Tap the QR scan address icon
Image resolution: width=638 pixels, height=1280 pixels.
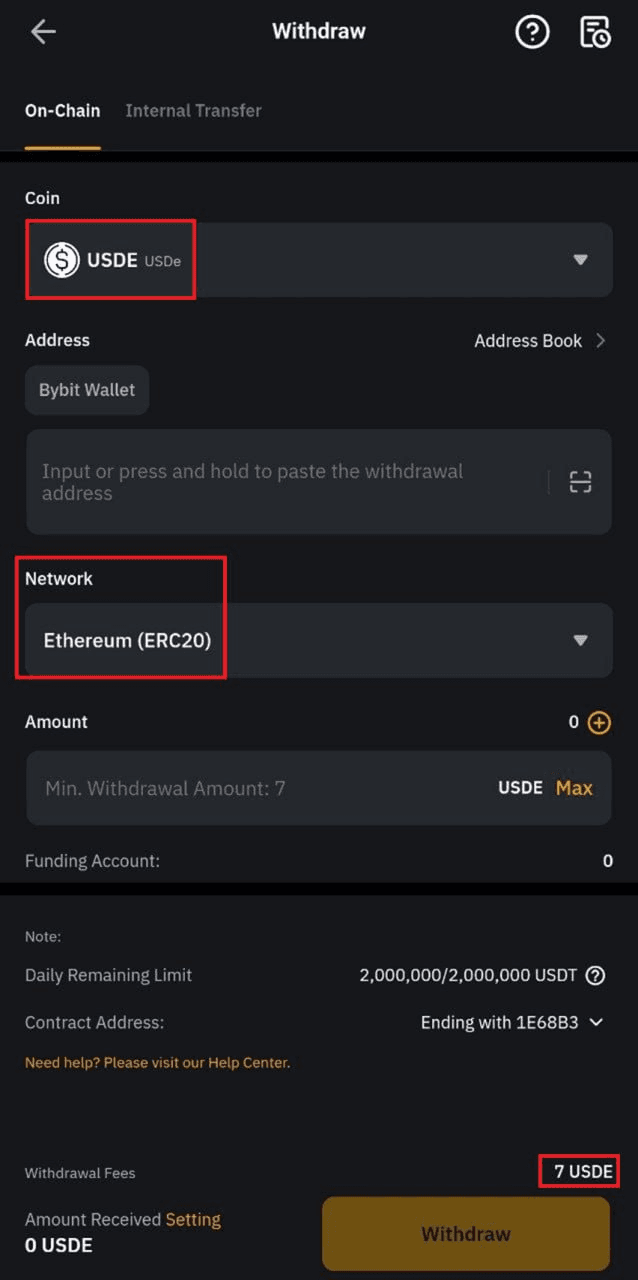(x=581, y=482)
